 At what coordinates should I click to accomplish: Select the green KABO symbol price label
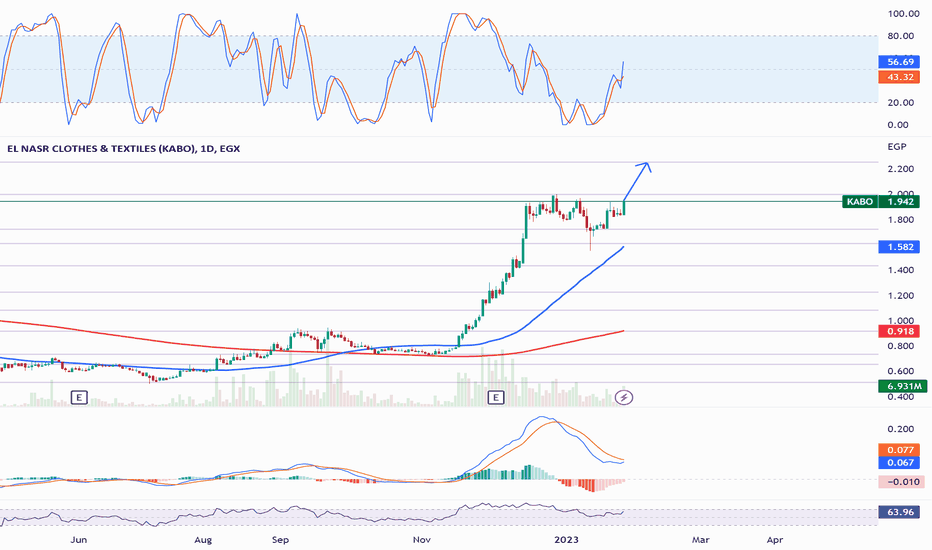[859, 202]
